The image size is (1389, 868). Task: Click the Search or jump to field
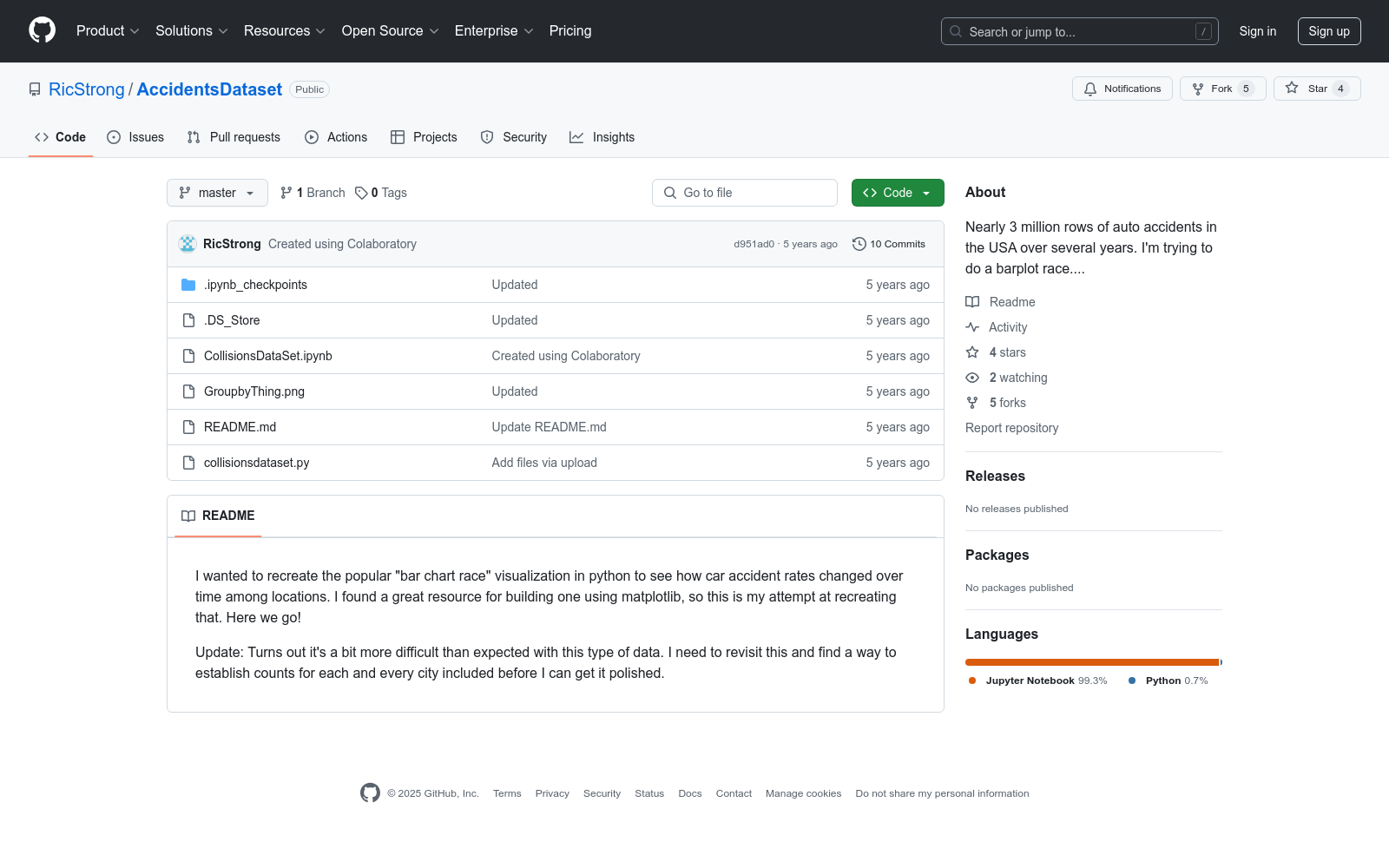pos(1080,31)
